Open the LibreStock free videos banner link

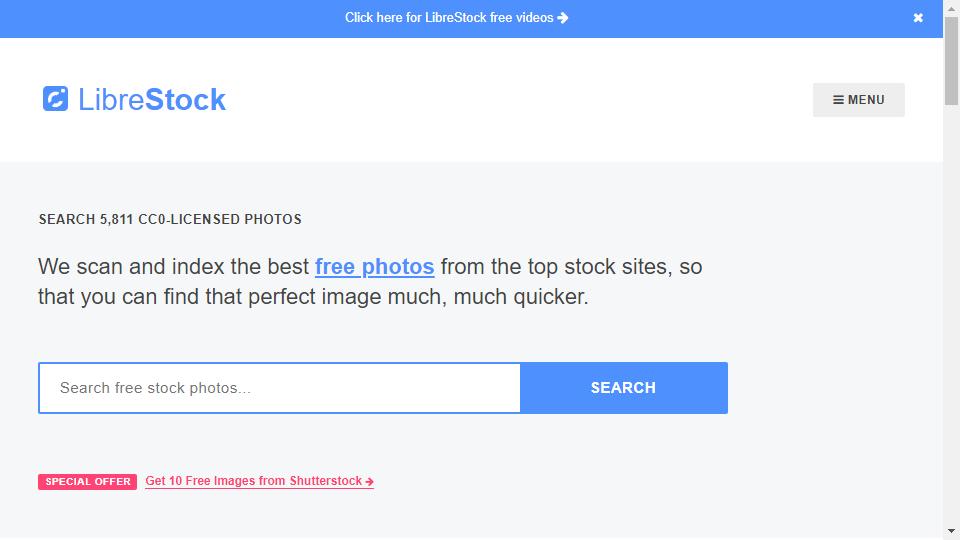456,18
